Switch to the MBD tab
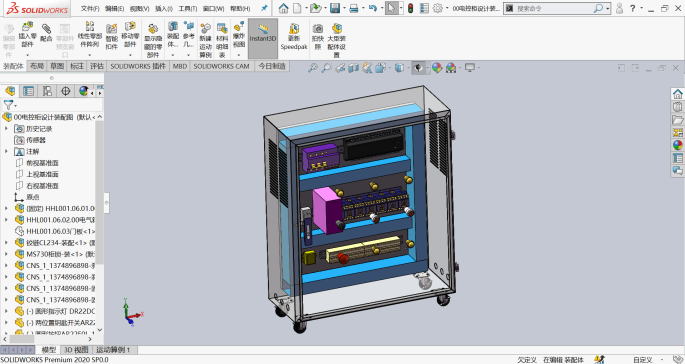685x364 pixels. pos(180,66)
